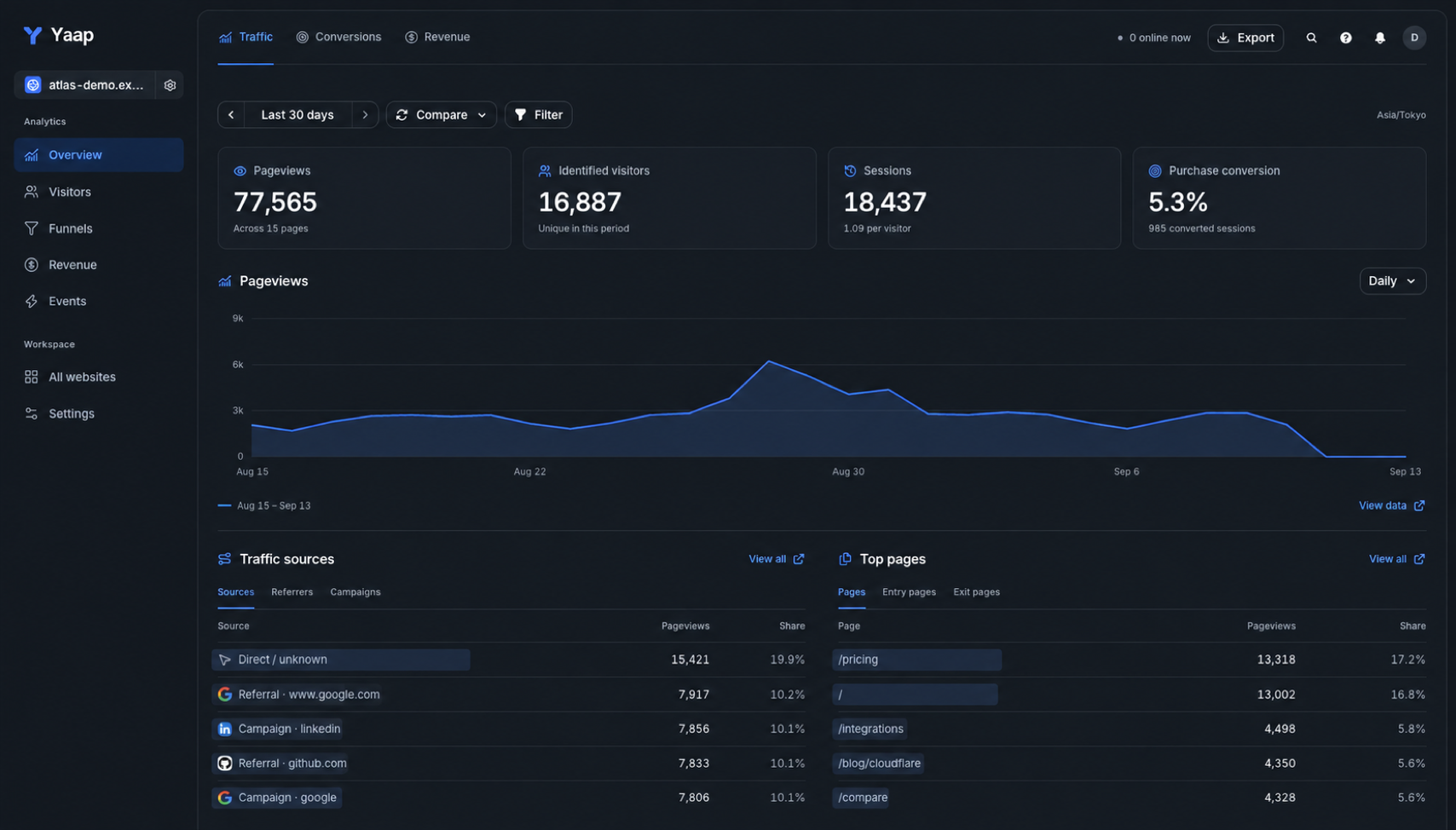
Task: Click the LinkedIn icon in Campaign row
Action: click(225, 729)
